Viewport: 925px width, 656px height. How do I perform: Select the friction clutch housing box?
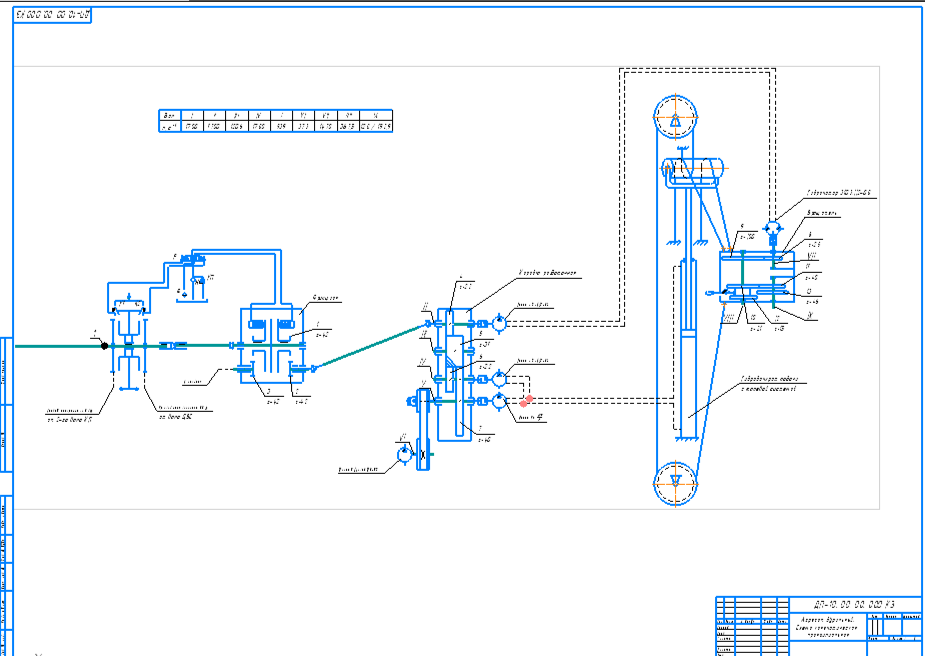click(268, 344)
